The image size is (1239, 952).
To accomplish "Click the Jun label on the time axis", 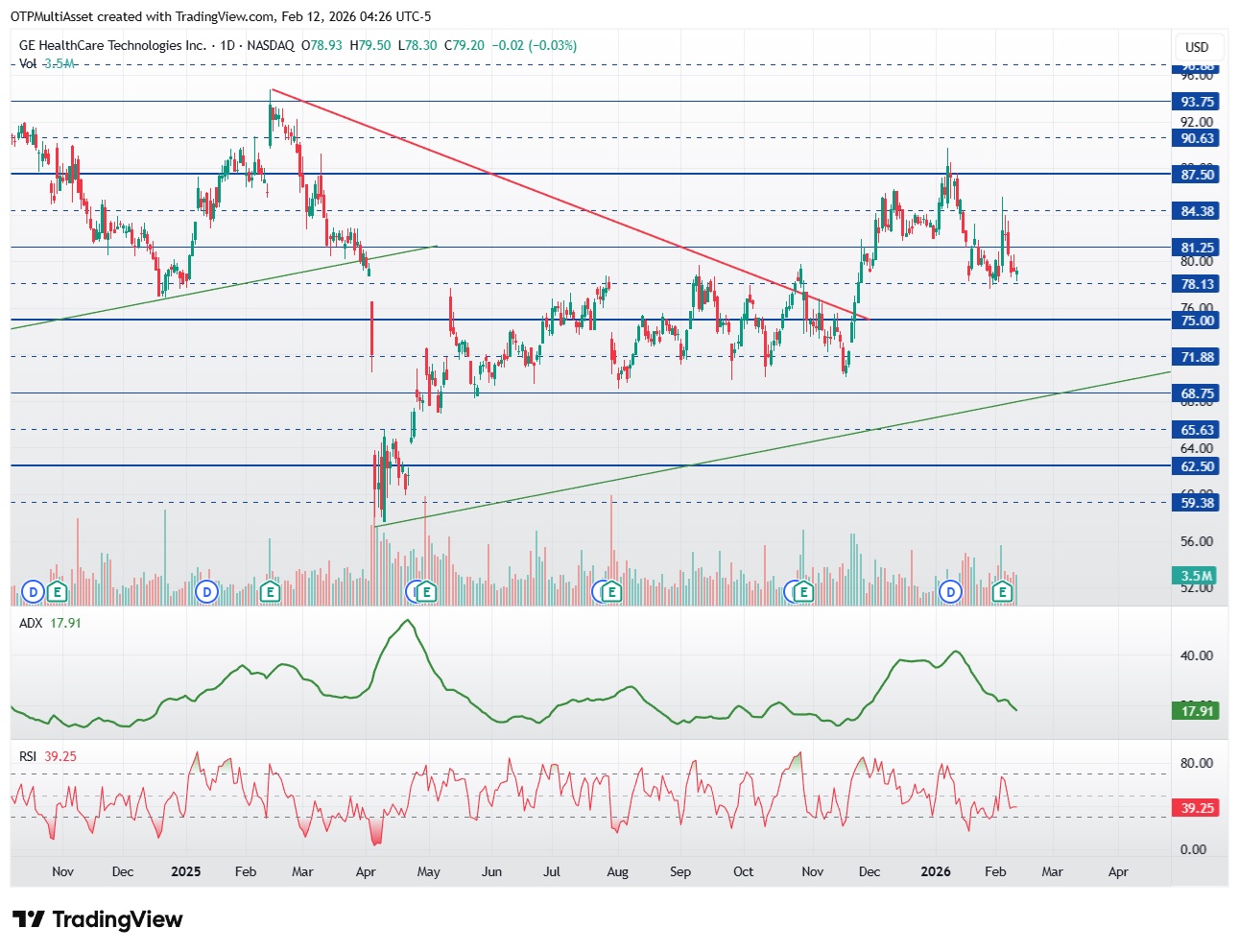I will pyautogui.click(x=491, y=871).
